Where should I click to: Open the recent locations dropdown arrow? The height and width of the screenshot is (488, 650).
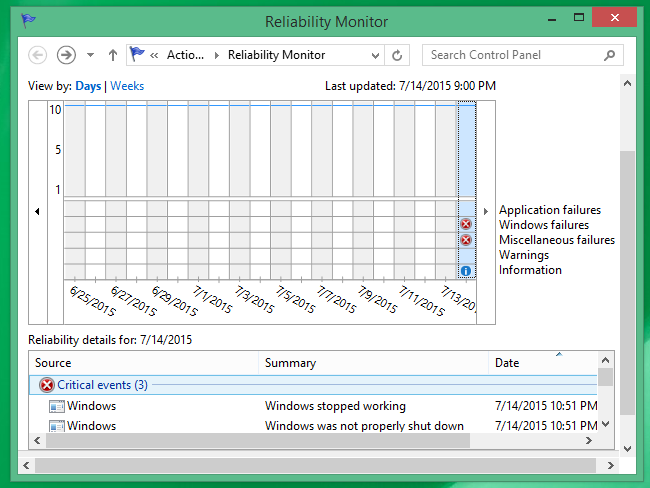90,55
